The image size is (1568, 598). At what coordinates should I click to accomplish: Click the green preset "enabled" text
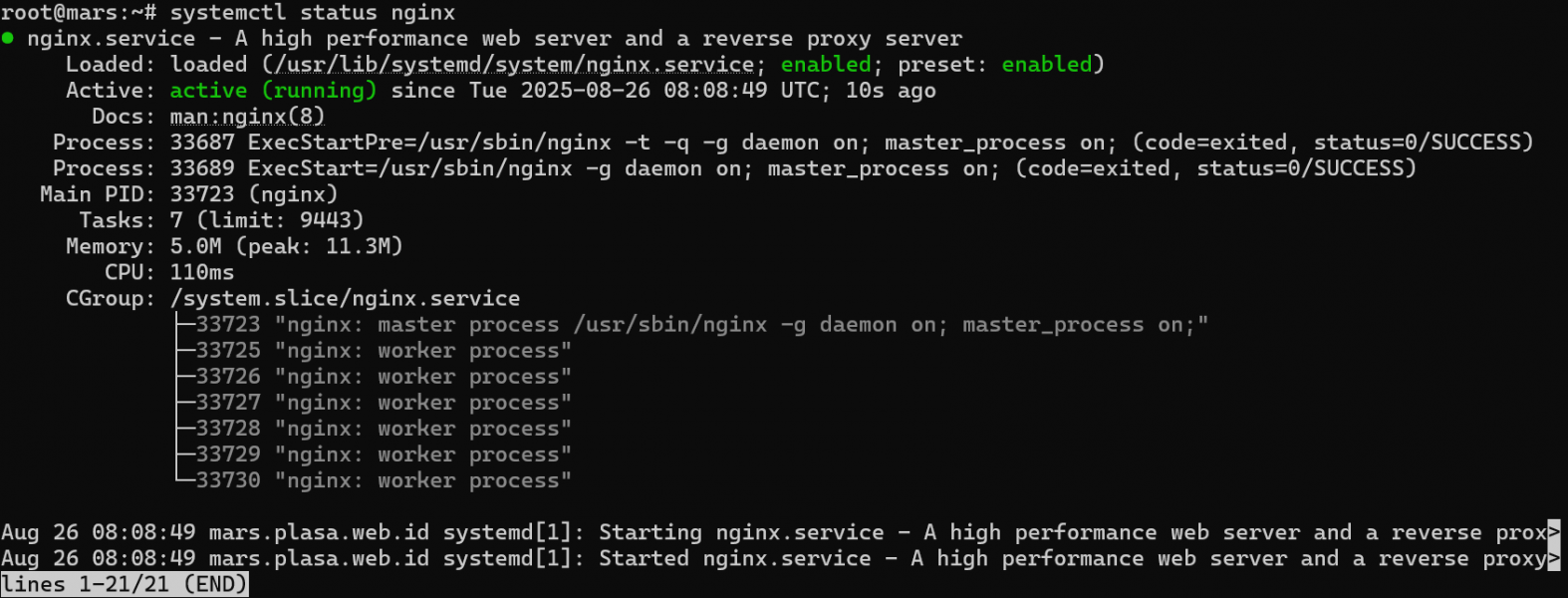[1047, 65]
